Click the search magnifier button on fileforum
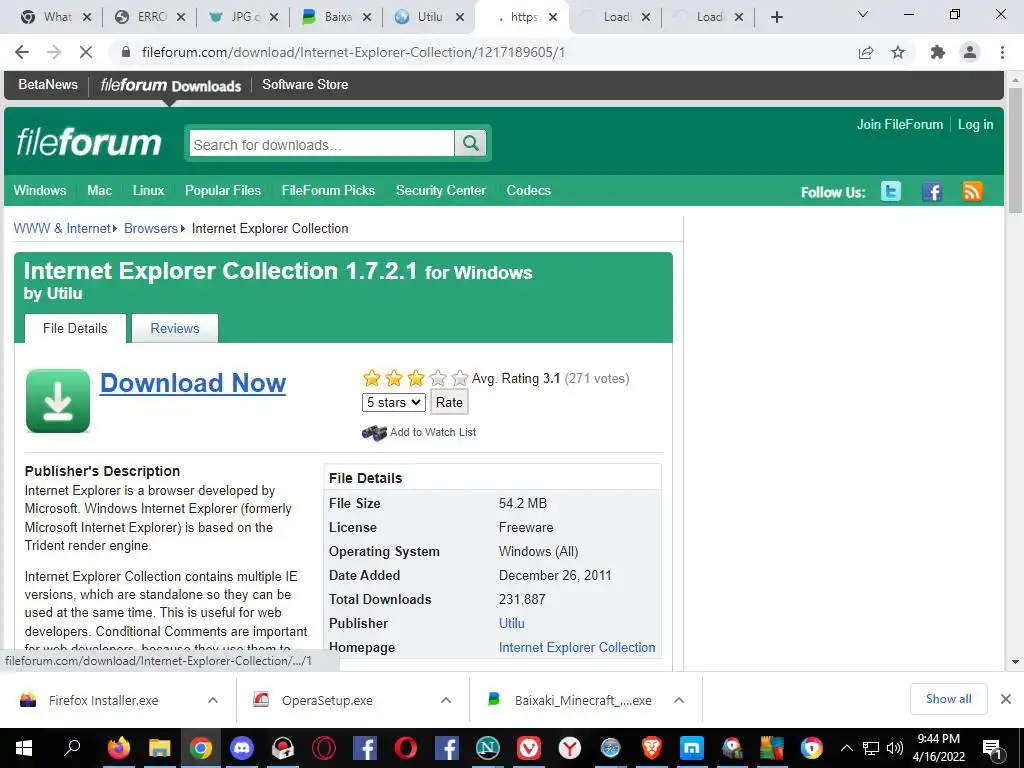The image size is (1024, 768). click(x=470, y=143)
